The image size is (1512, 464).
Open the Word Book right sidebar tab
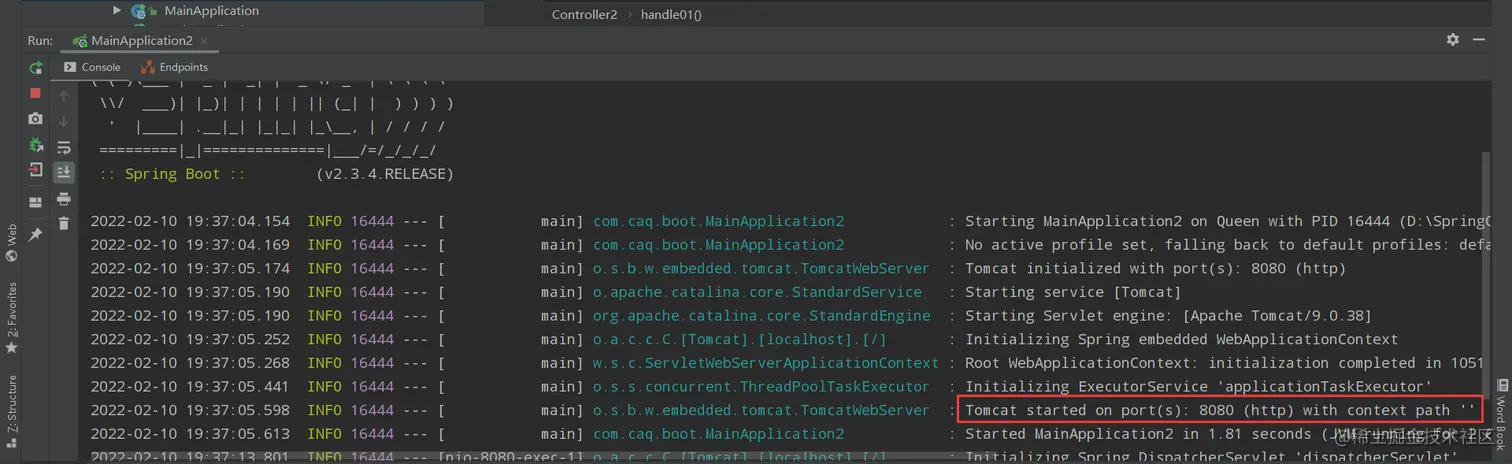coord(1501,415)
